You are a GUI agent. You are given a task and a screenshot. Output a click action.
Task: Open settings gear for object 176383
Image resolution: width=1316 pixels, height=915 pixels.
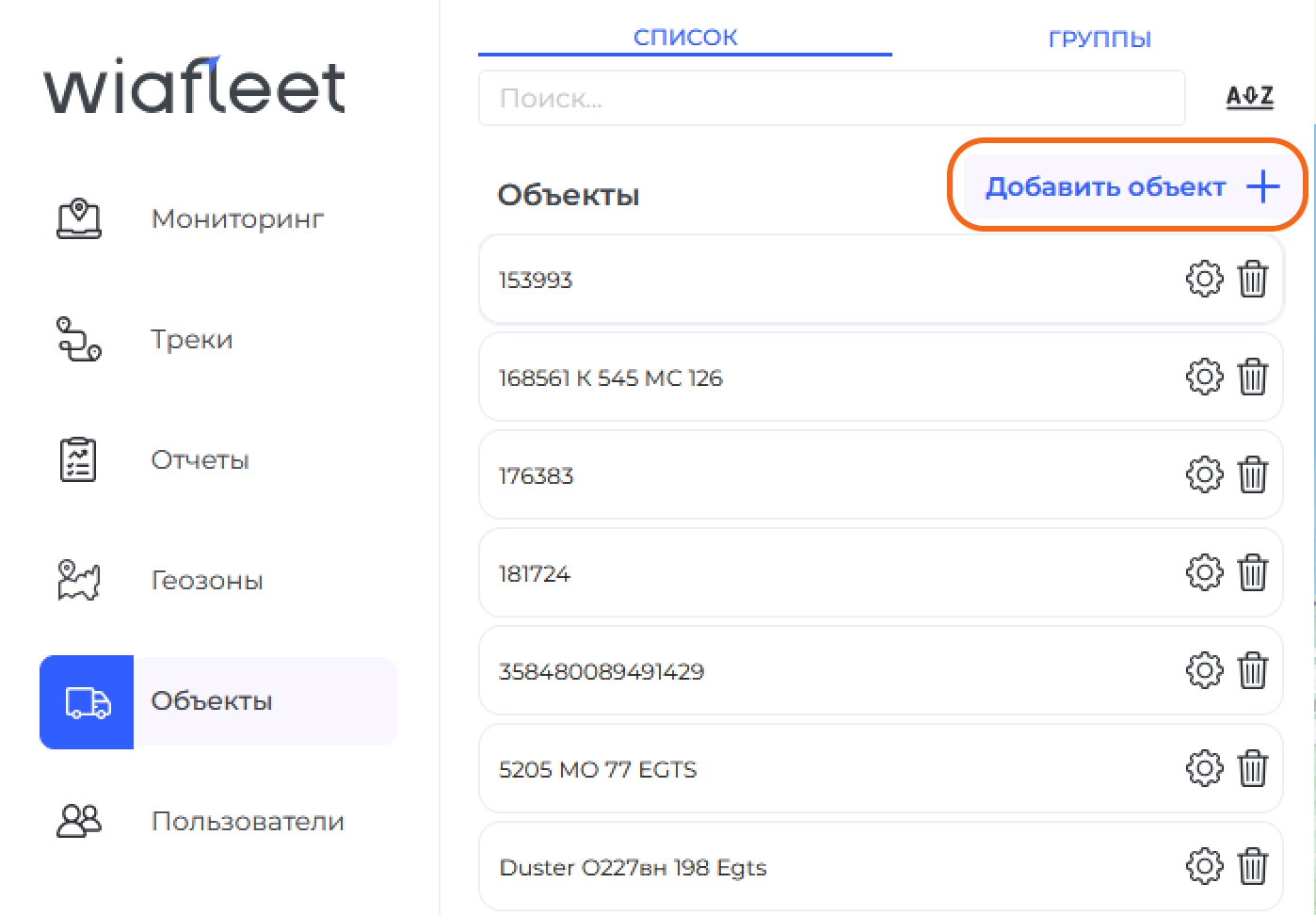tap(1204, 475)
